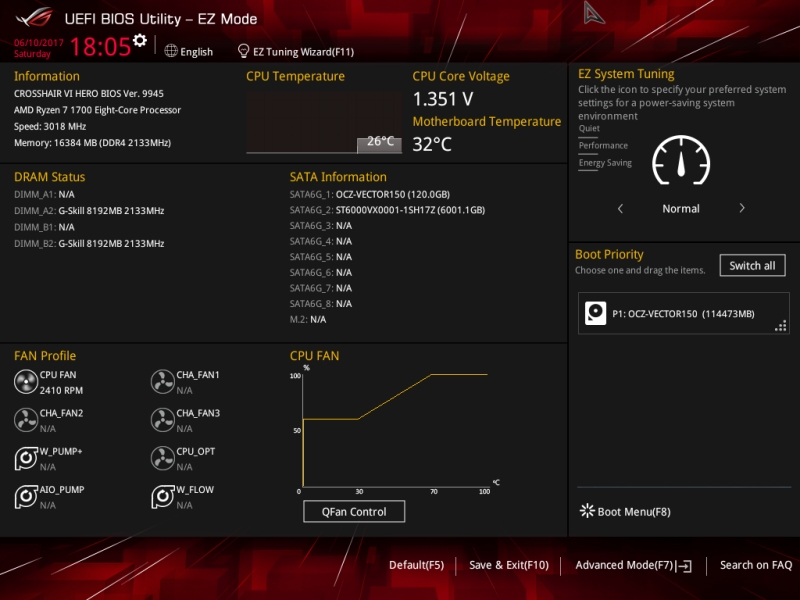Image resolution: width=800 pixels, height=600 pixels.
Task: Open date and time settings gear
Action: [x=139, y=40]
